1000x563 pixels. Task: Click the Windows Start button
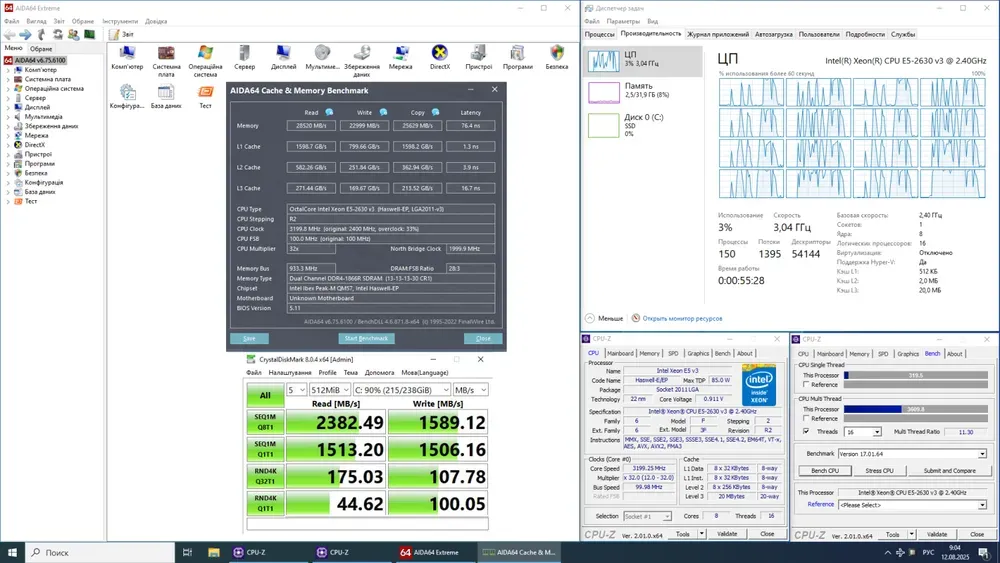point(12,551)
